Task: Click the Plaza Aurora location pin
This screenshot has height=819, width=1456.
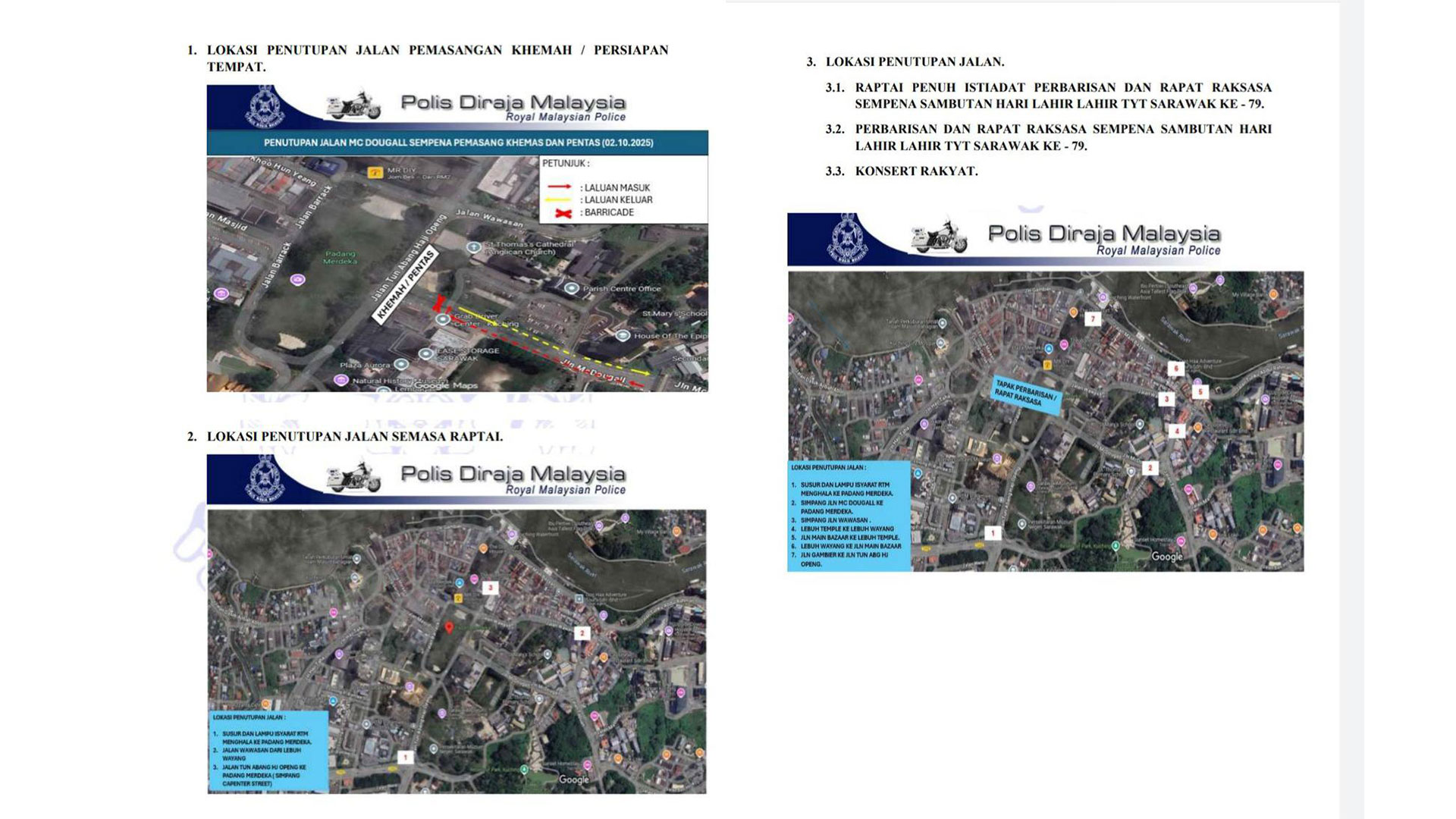Action: point(400,364)
